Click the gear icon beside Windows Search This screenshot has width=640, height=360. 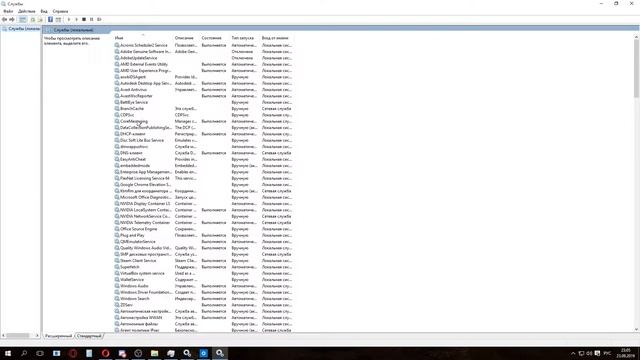pos(117,298)
